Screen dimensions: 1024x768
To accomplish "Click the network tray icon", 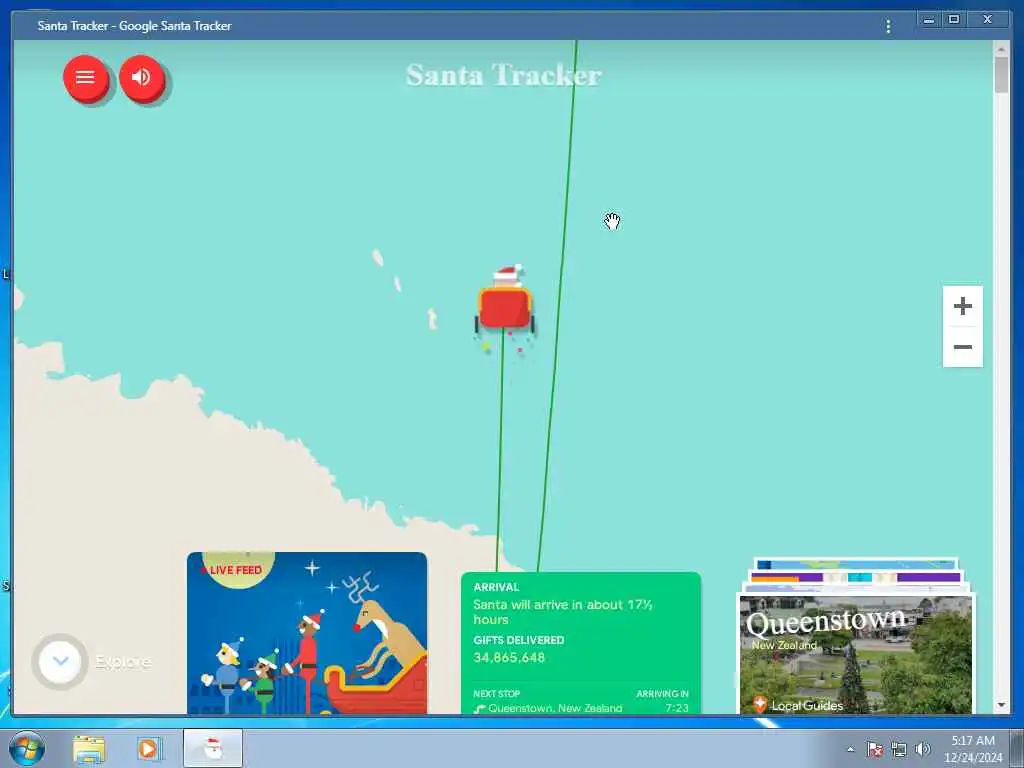I will (899, 749).
